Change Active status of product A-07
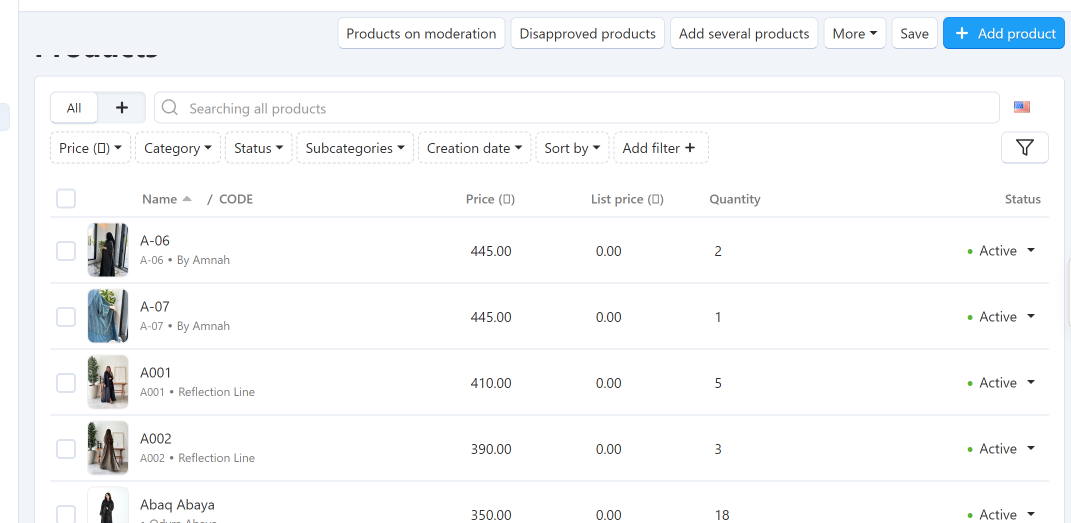This screenshot has height=523, width=1071. (1001, 317)
